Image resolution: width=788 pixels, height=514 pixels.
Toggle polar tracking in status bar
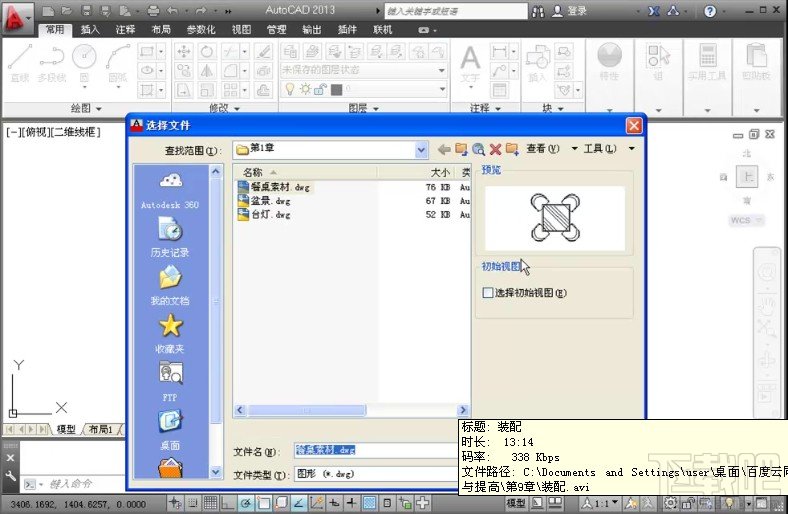(x=246, y=502)
